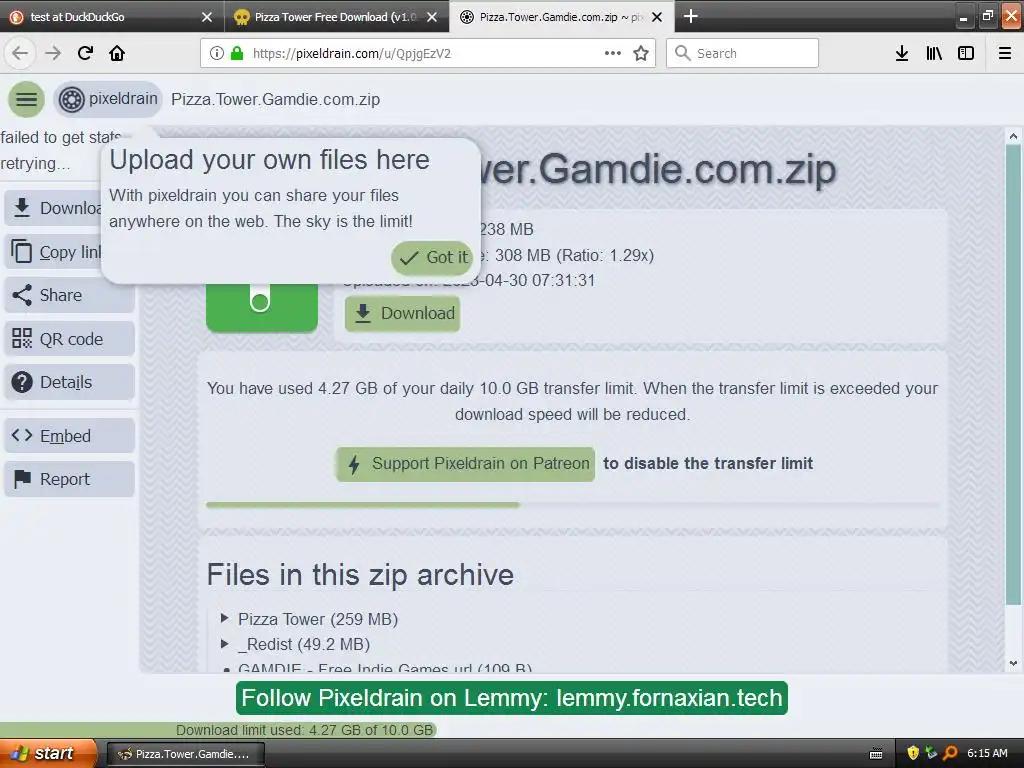
Task: Show the QR code
Action: (x=69, y=339)
